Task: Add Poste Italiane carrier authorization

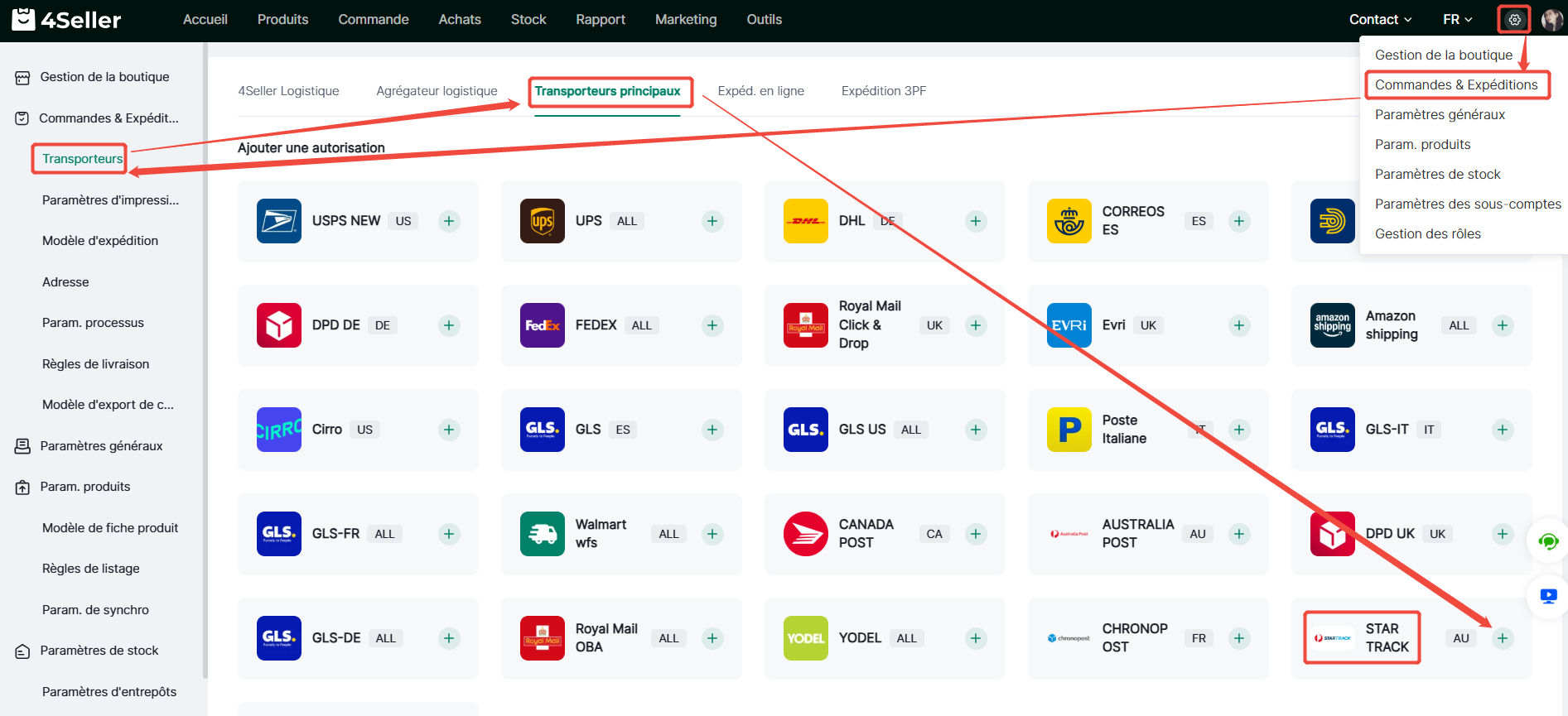Action: (1239, 430)
